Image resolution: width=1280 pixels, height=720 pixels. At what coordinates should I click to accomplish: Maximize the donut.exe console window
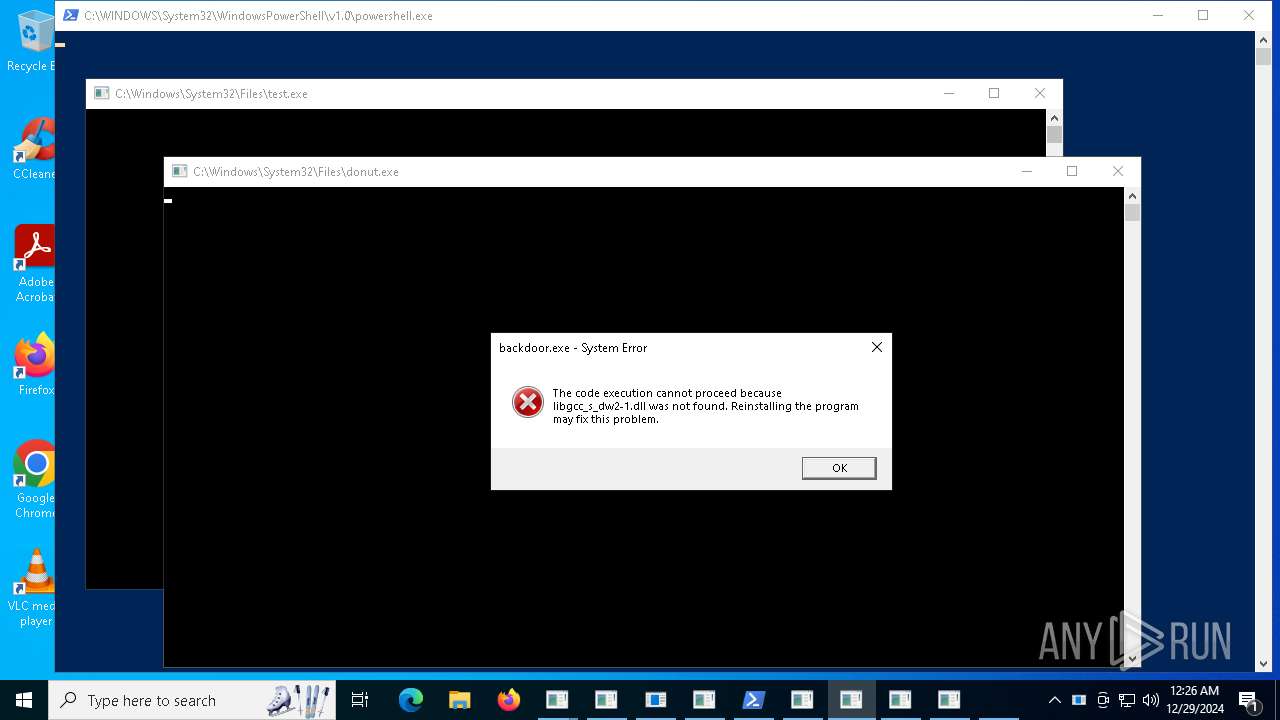tap(1072, 171)
